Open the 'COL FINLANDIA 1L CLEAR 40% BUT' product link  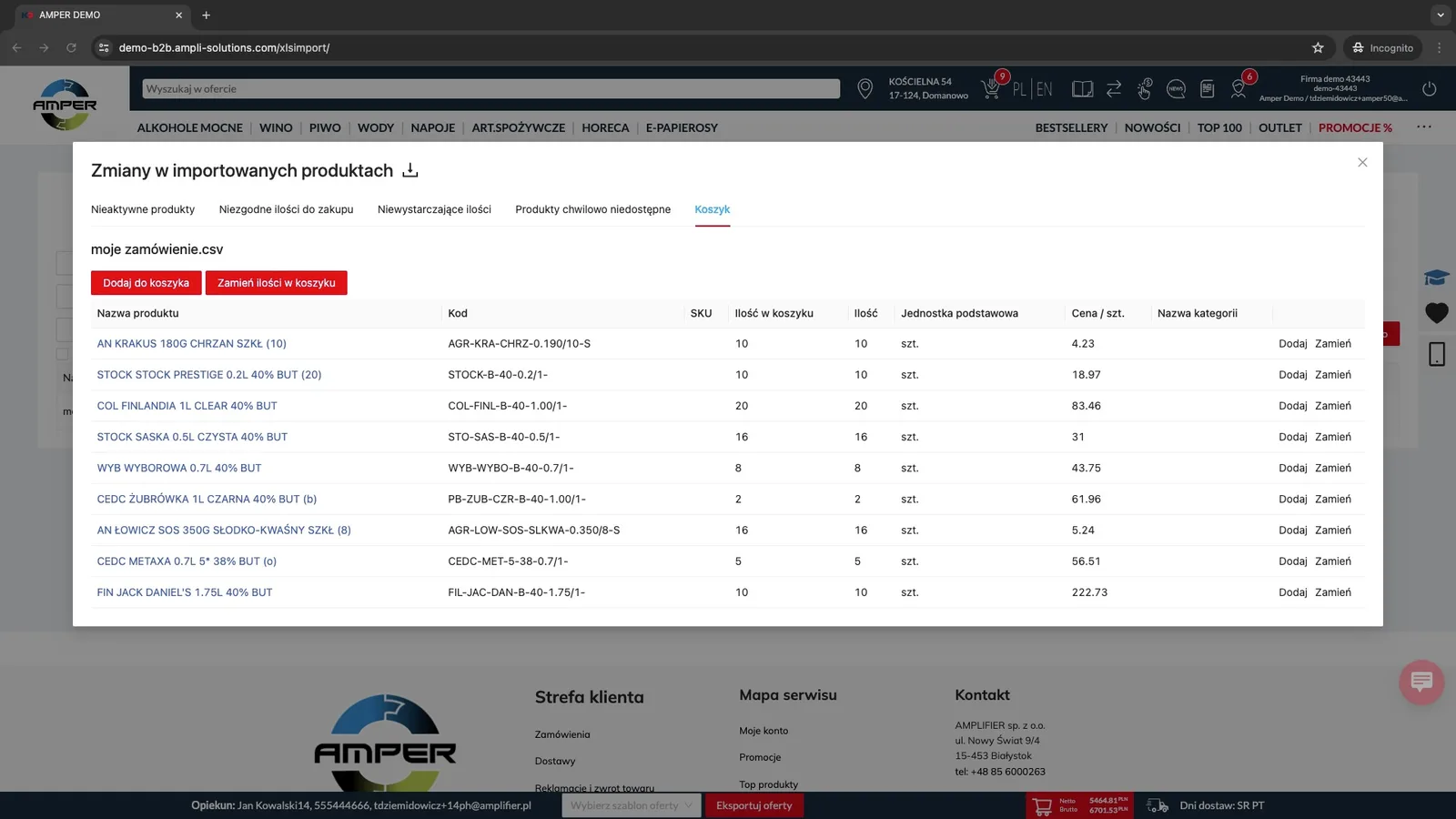click(187, 406)
